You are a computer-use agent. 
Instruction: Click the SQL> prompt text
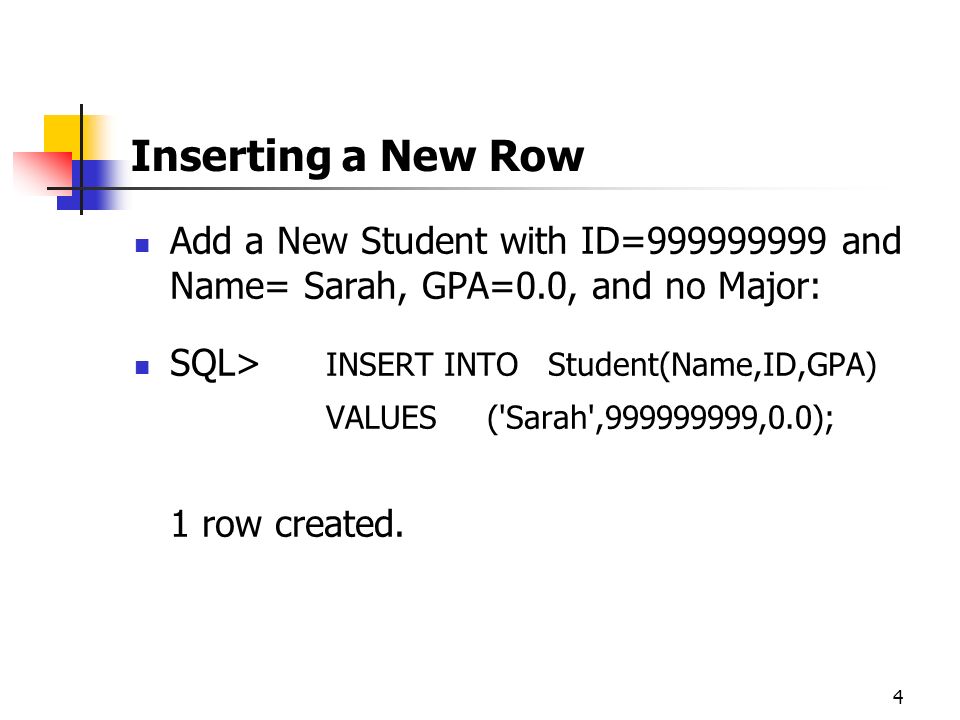(214, 364)
